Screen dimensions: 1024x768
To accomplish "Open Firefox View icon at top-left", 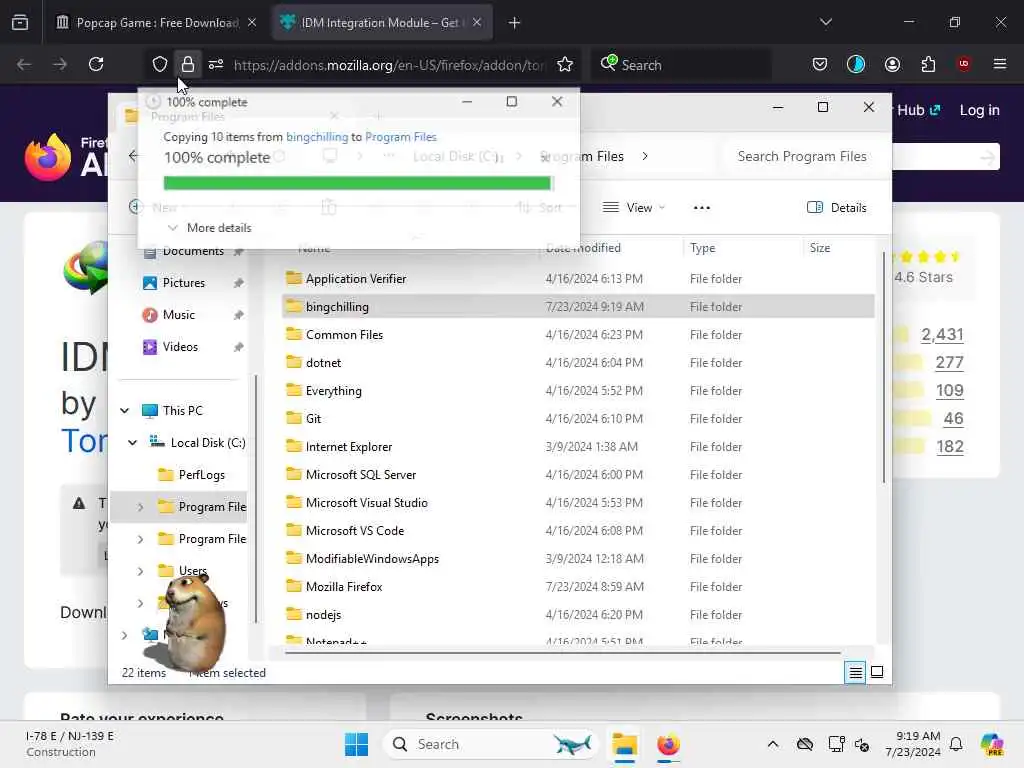I will 20,23.
